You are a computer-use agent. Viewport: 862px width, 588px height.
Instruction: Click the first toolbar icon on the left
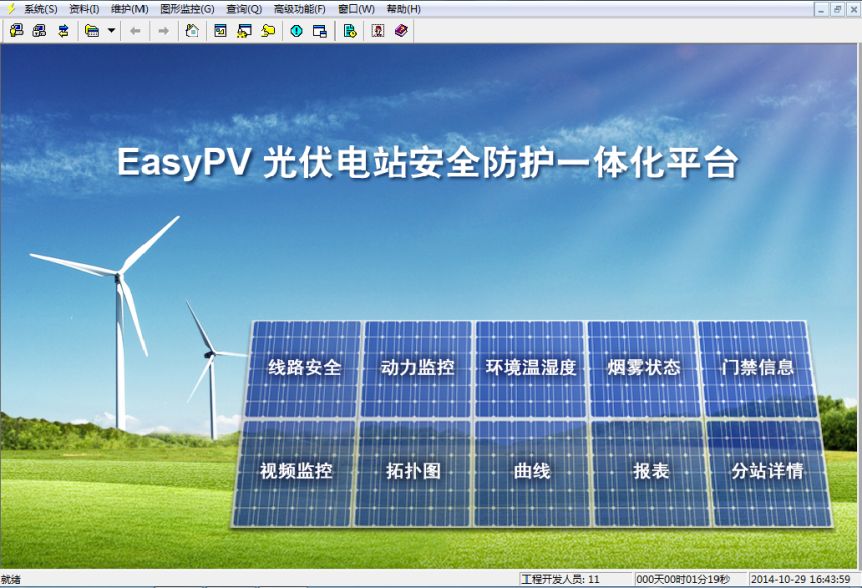[16, 31]
